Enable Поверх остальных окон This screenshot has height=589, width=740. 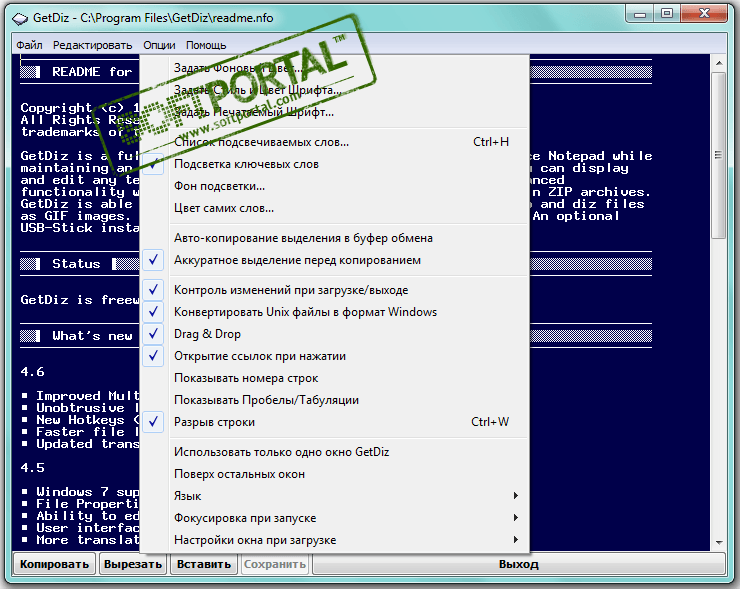click(335, 474)
